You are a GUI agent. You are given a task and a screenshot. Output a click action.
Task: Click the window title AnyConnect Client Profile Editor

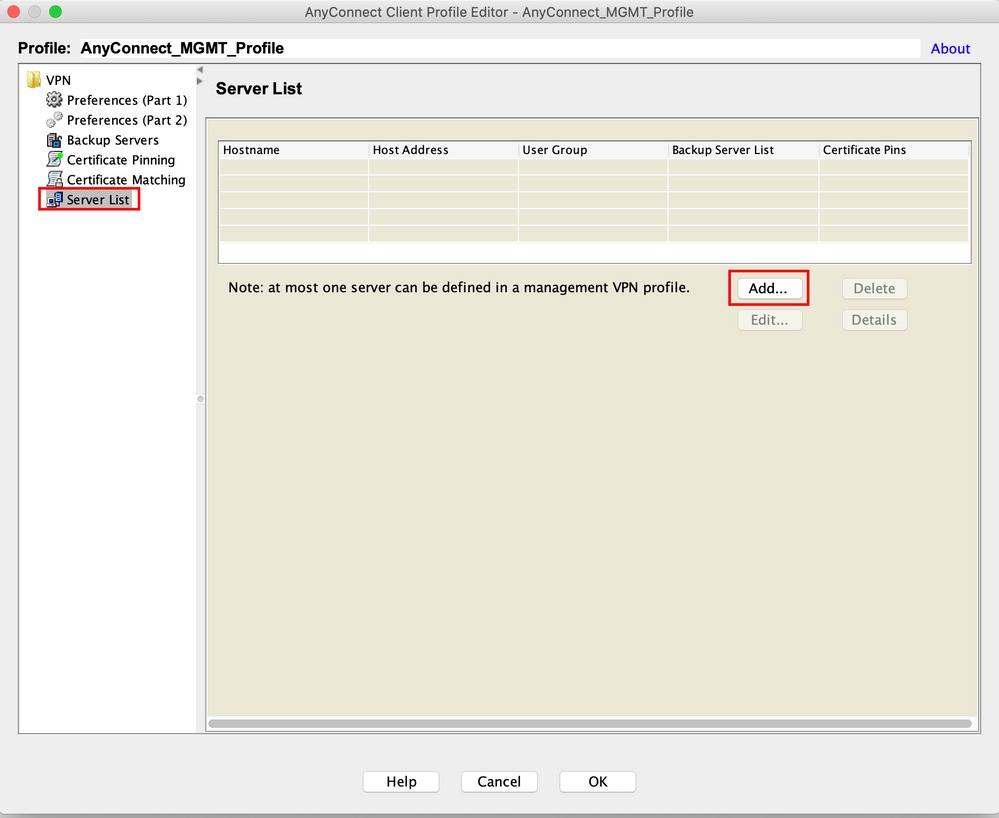[499, 12]
